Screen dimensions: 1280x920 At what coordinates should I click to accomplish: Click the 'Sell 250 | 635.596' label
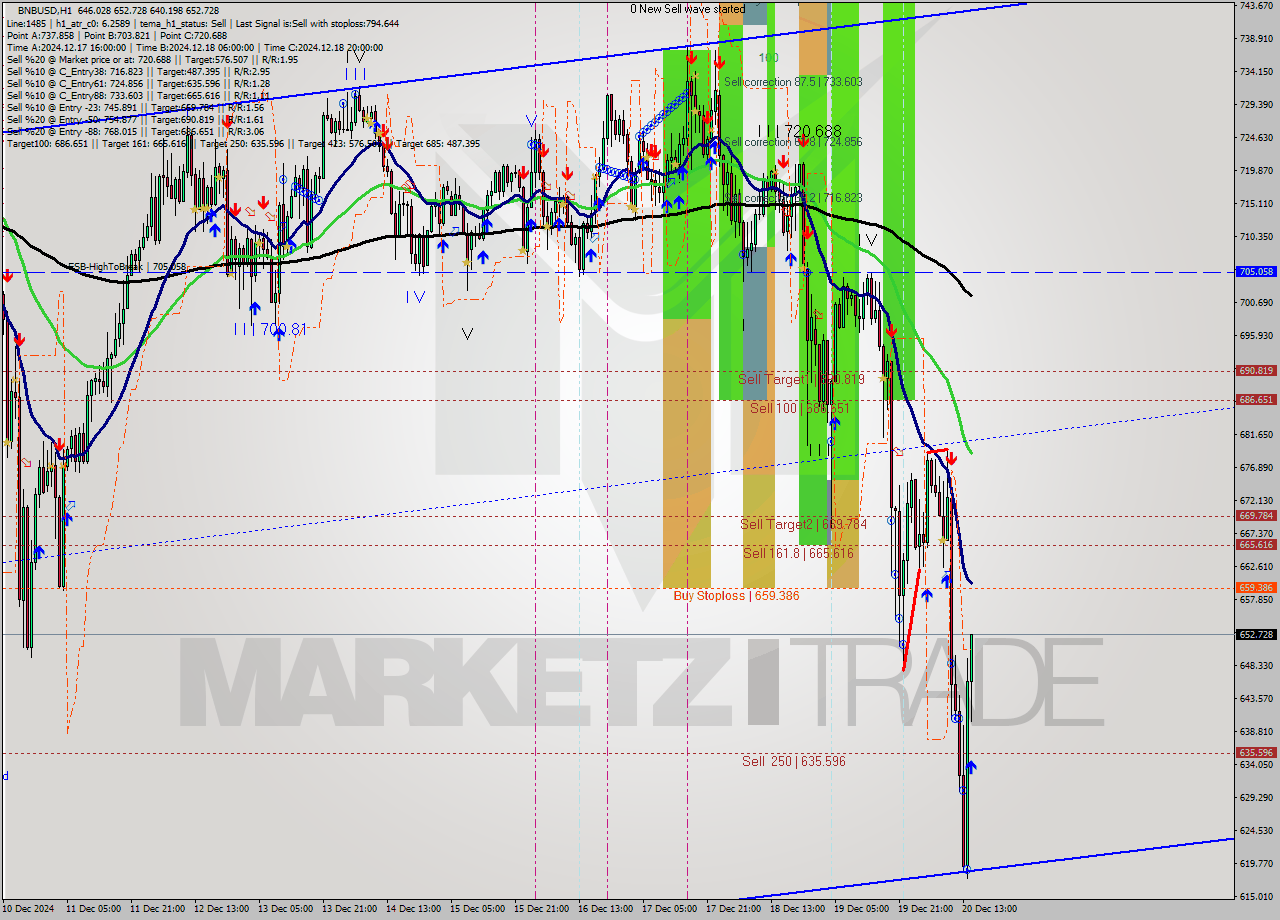(x=793, y=761)
